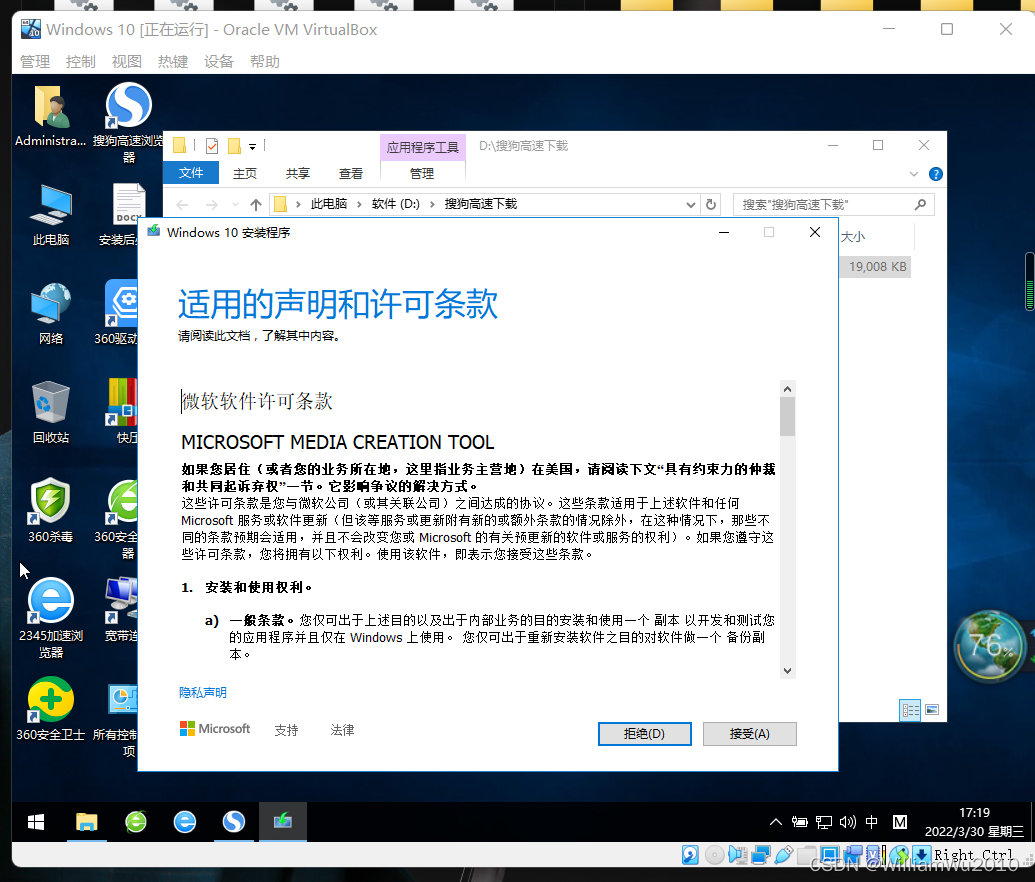
Task: Open File Explorer help icon
Action: point(935,174)
